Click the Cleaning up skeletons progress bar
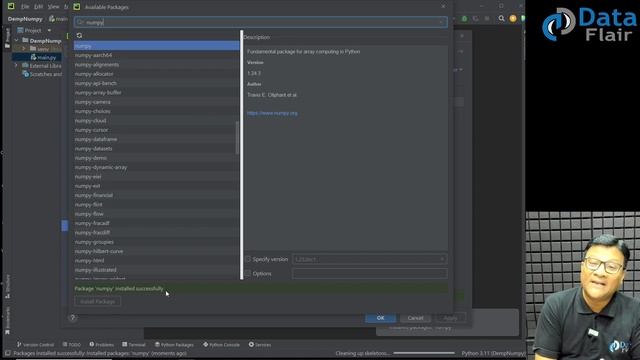 (424, 353)
